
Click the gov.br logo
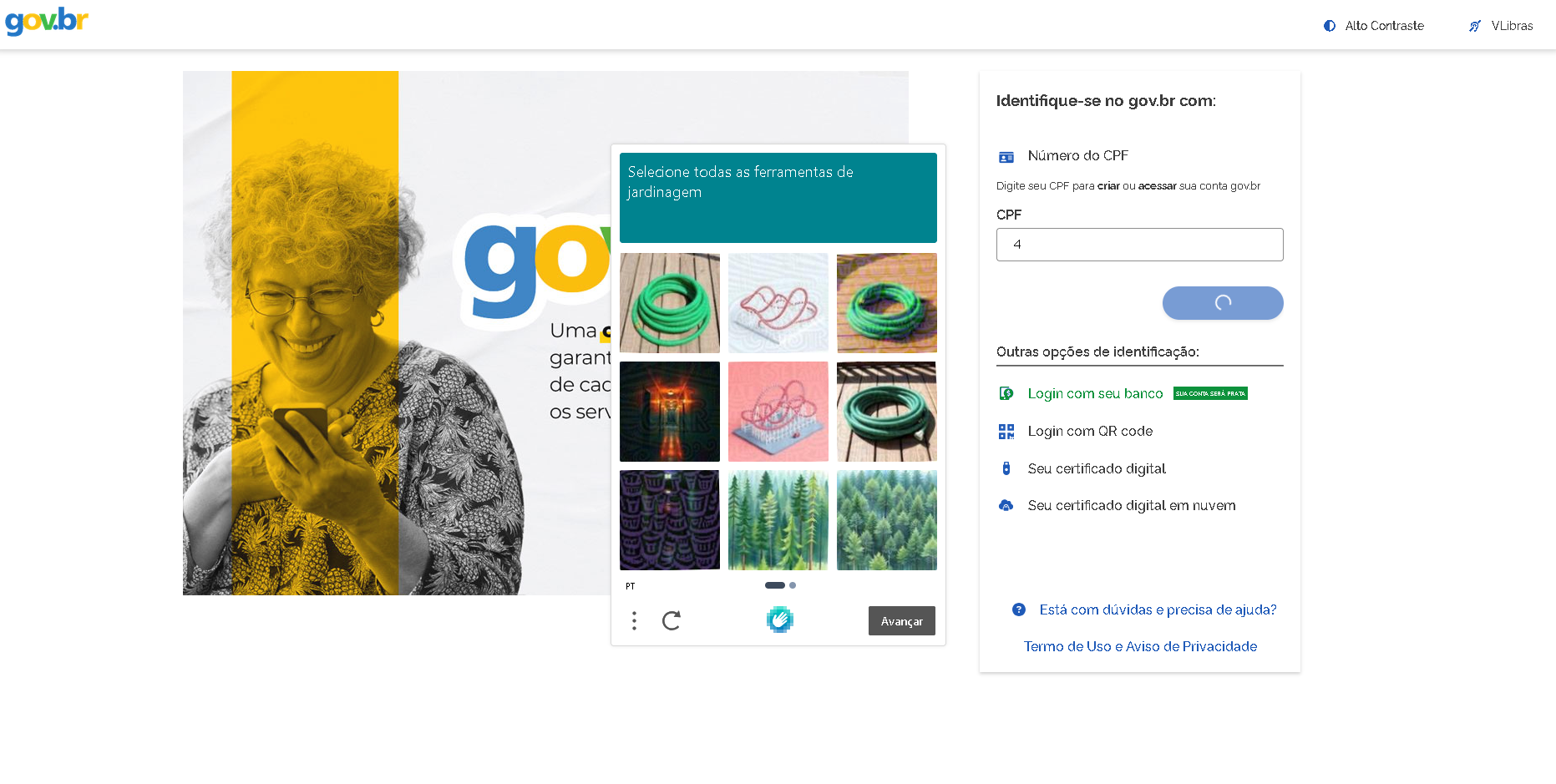pos(47,21)
